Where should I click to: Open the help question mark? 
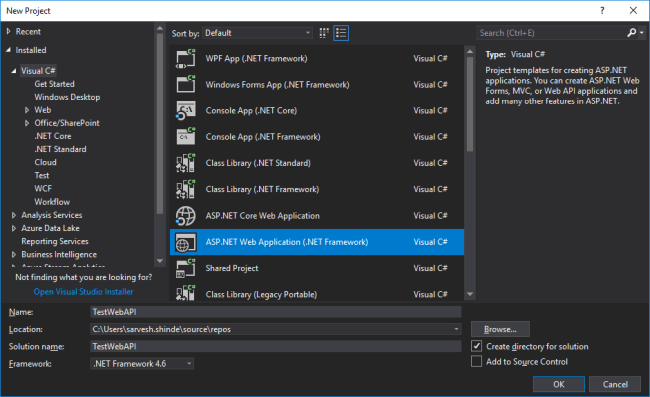[x=602, y=11]
